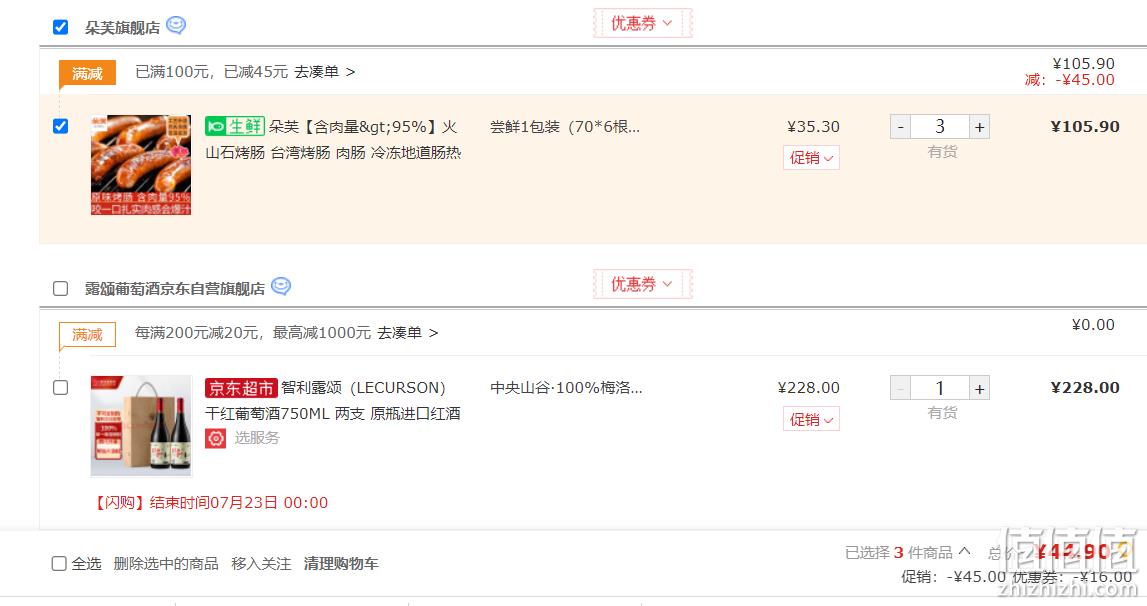Image resolution: width=1147 pixels, height=606 pixels.
Task: Click the 京东超市 red badge
Action: pos(241,388)
